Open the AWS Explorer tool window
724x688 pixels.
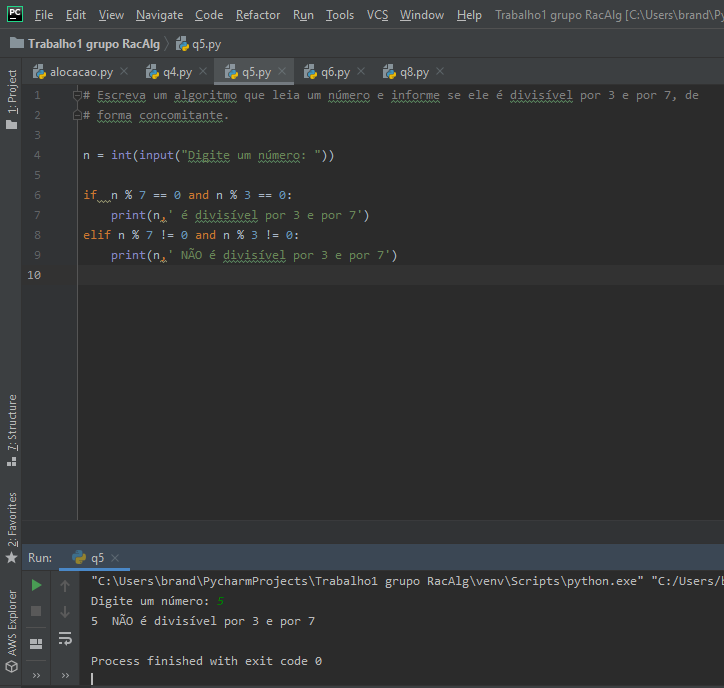click(12, 631)
